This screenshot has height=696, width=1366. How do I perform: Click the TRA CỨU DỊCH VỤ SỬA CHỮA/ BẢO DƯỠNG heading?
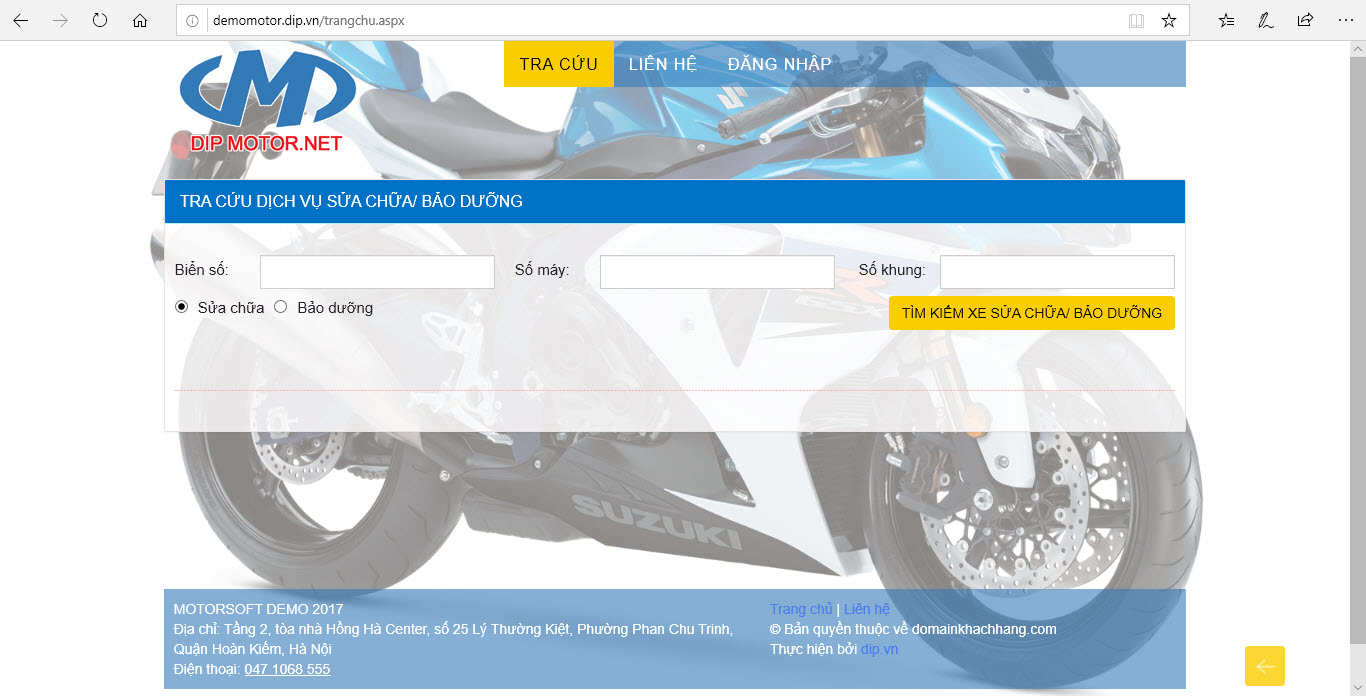351,201
